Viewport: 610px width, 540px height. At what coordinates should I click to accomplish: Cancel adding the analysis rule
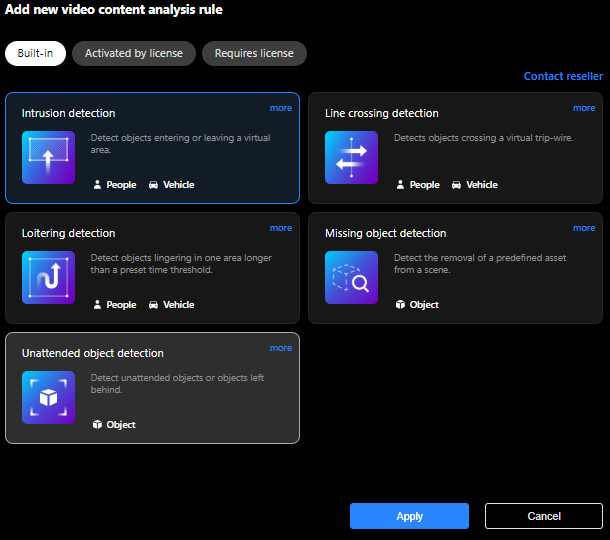[544, 516]
